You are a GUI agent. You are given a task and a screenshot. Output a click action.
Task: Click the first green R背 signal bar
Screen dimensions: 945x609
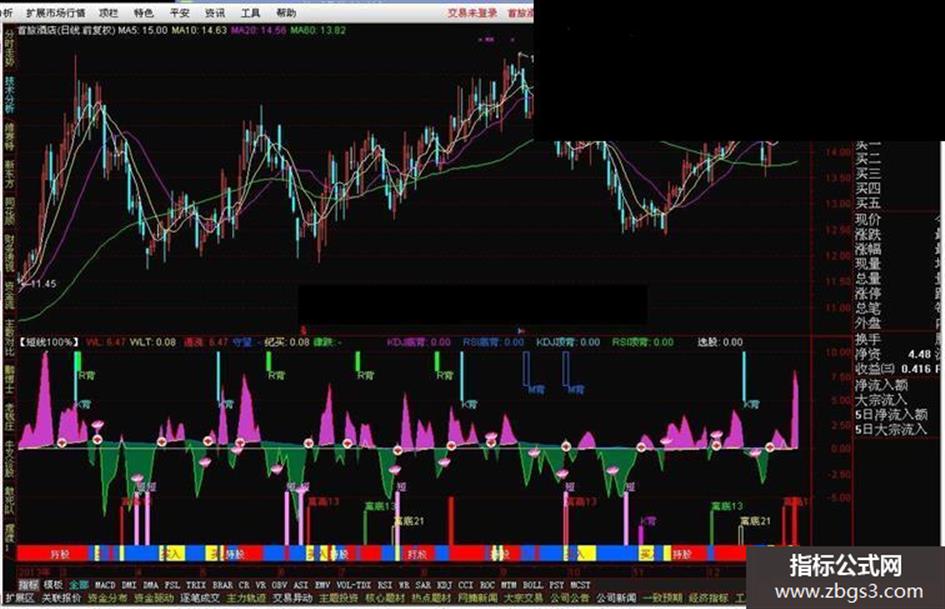[78, 362]
